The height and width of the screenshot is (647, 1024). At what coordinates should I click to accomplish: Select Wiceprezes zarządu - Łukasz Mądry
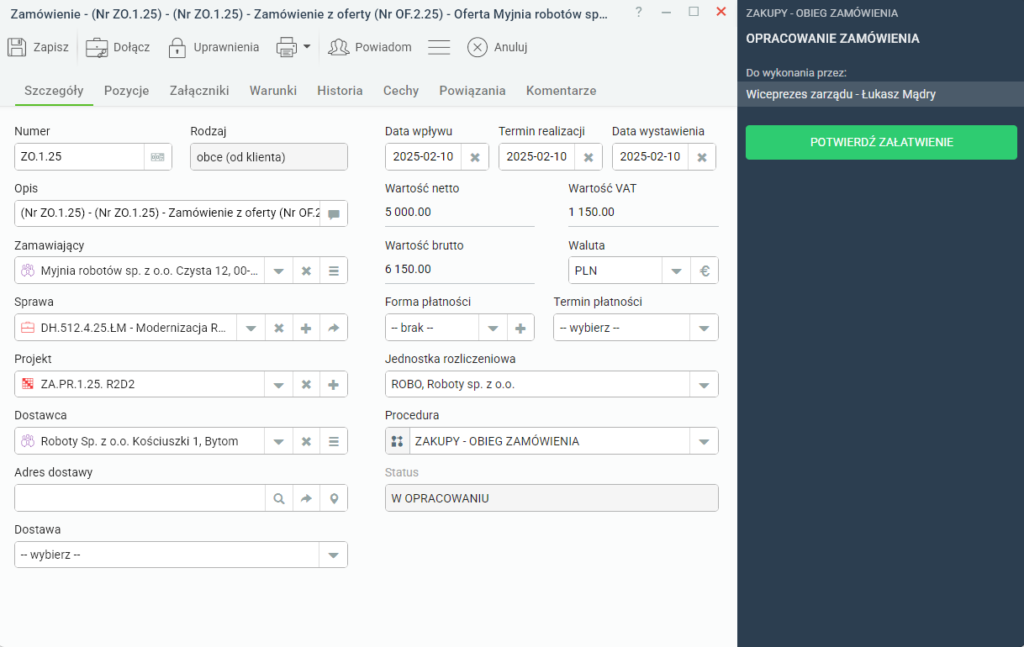[x=880, y=94]
